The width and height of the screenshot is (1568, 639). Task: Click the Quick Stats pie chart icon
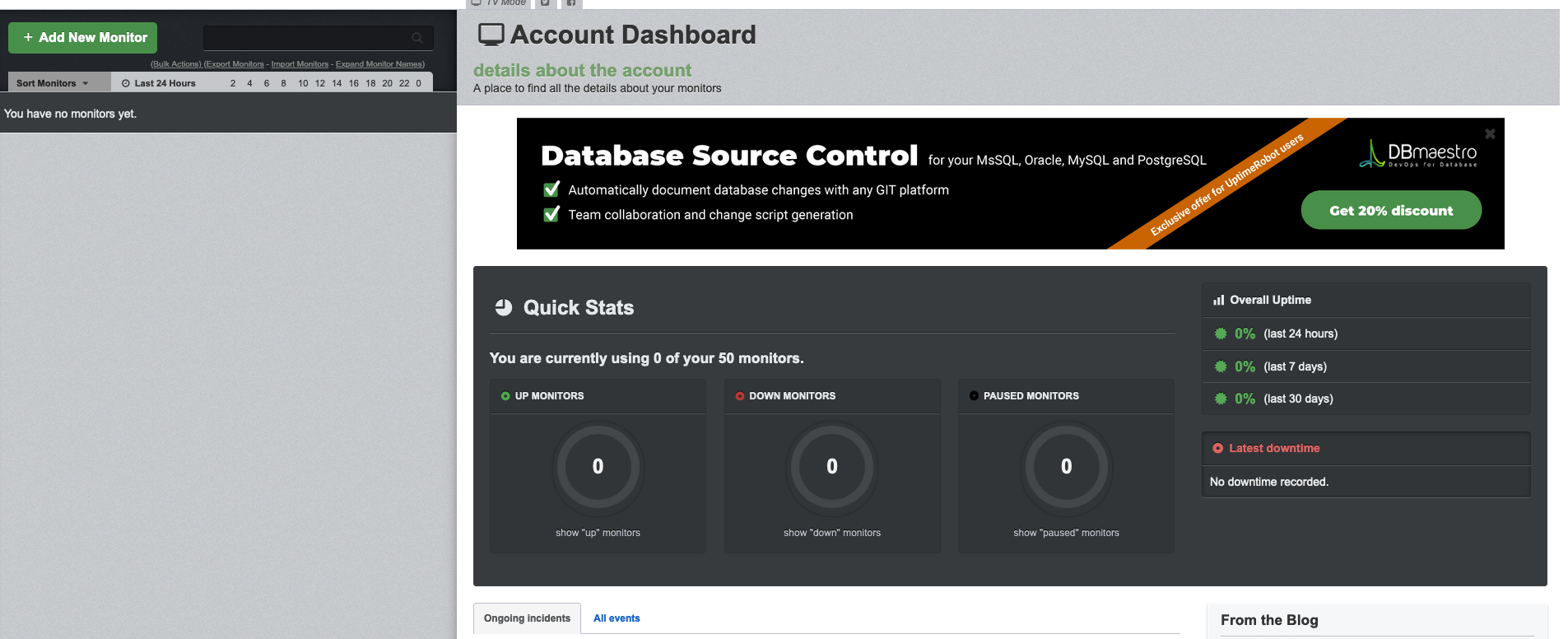pos(504,308)
